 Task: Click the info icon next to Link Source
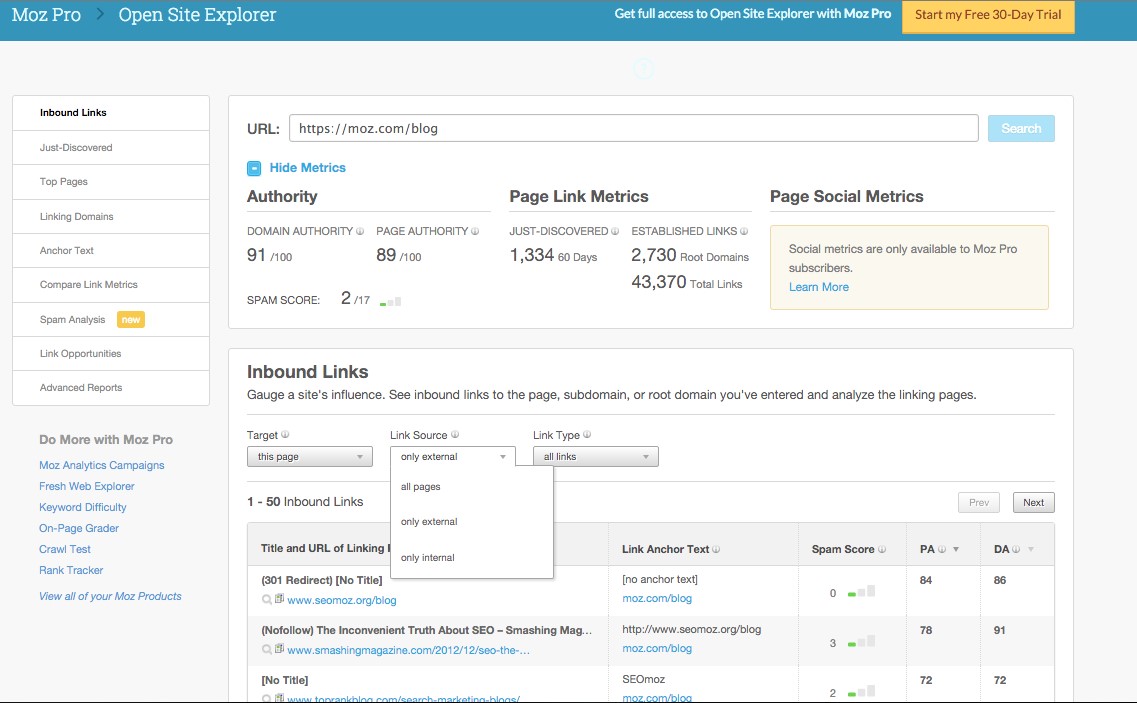click(455, 435)
